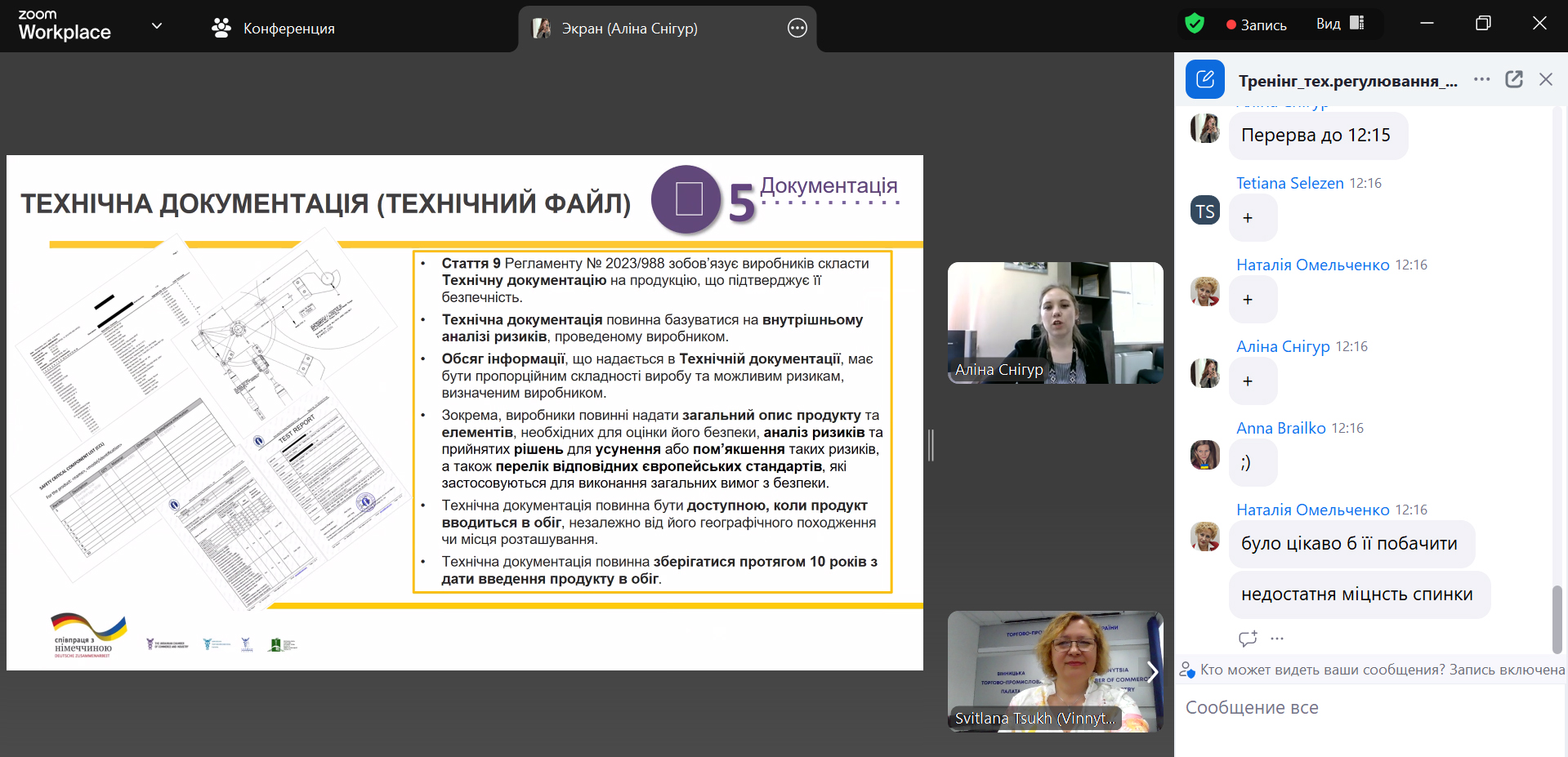Click the Anna Brailko sender name

1280,428
